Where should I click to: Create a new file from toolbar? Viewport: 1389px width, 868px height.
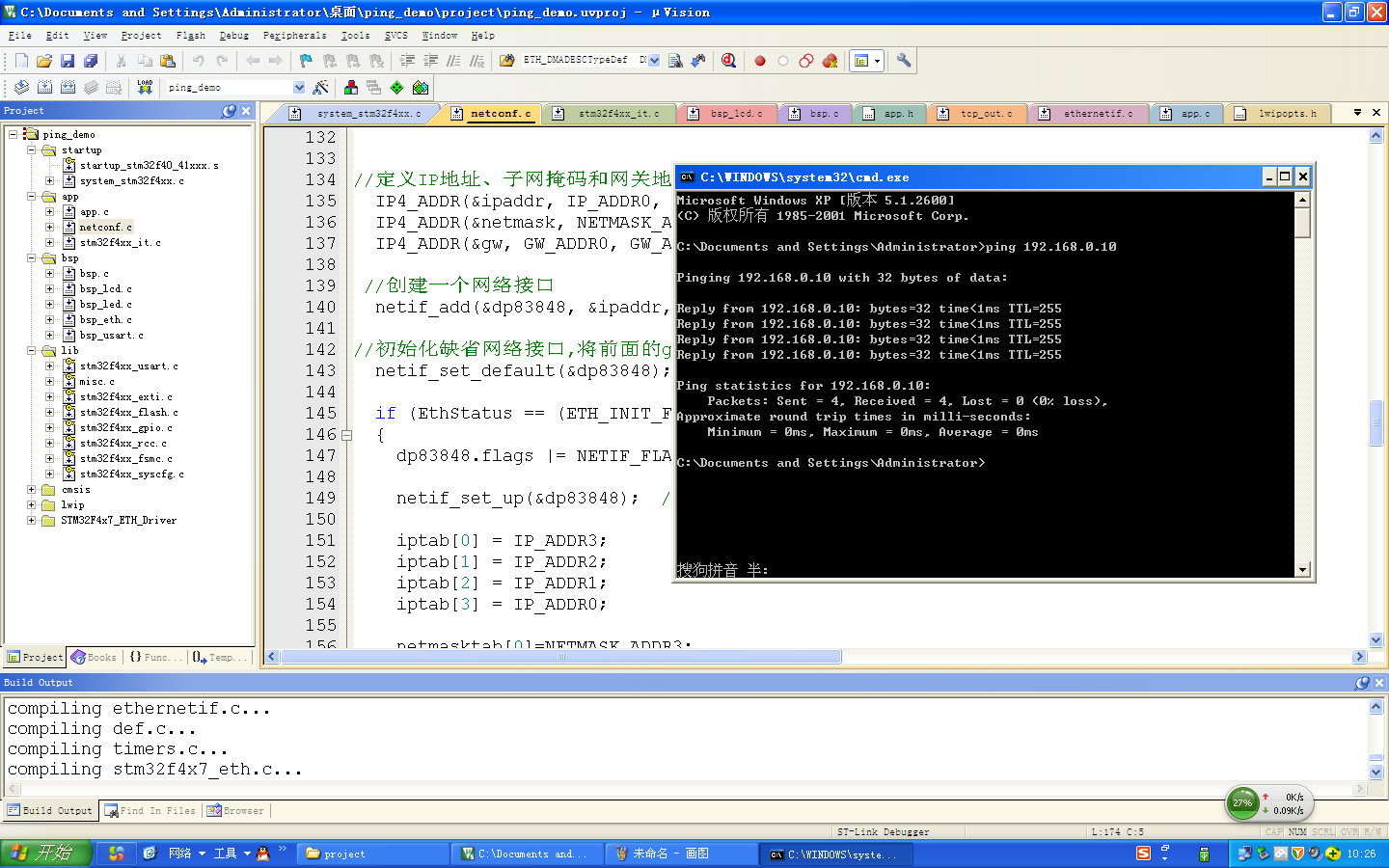pos(21,61)
